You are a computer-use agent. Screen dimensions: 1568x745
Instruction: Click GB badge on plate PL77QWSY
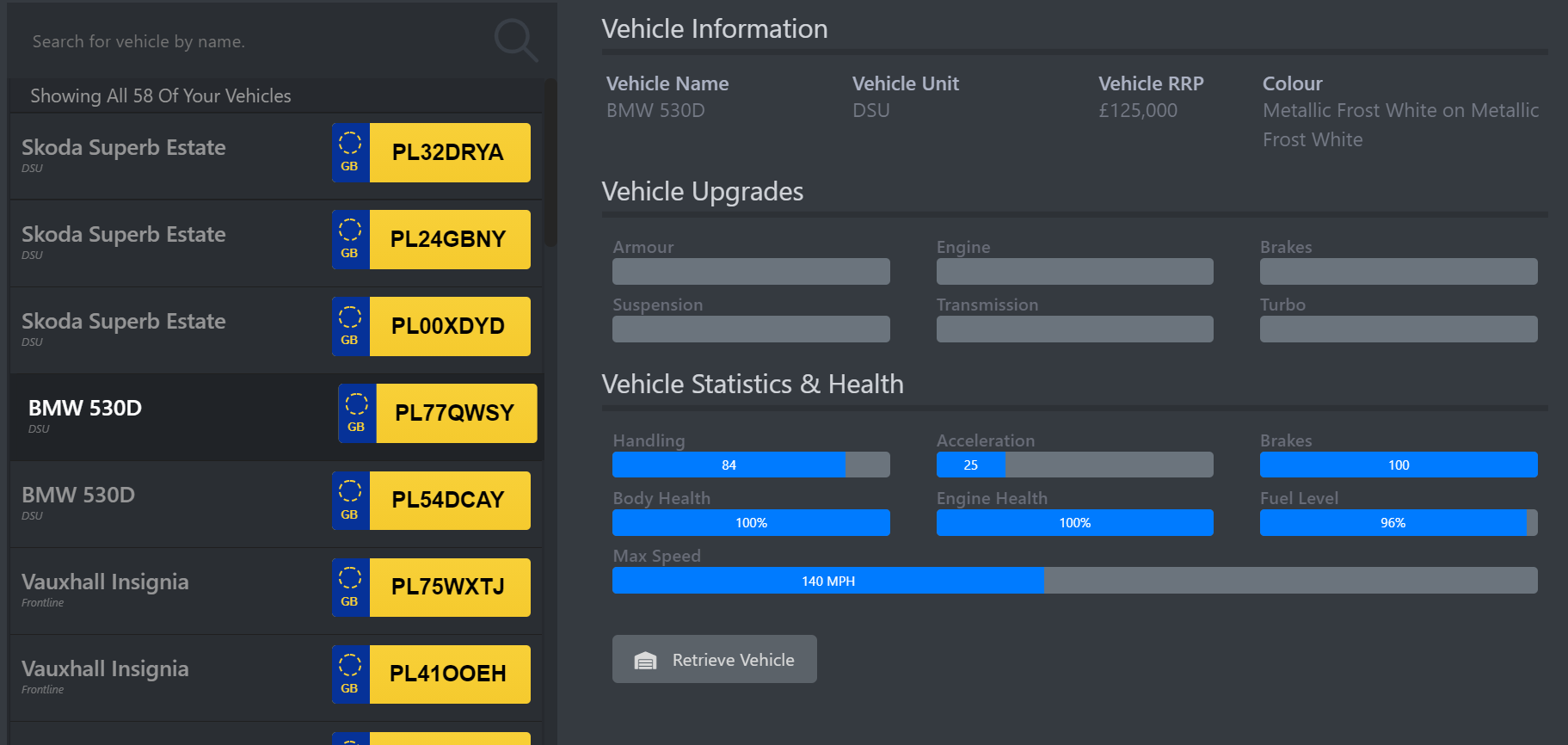[357, 413]
